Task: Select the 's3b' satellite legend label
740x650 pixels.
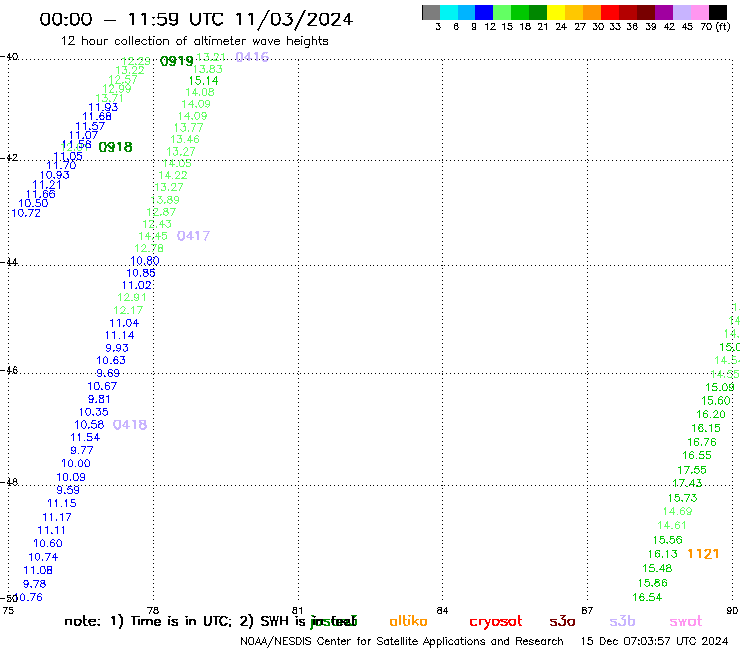Action: [622, 622]
